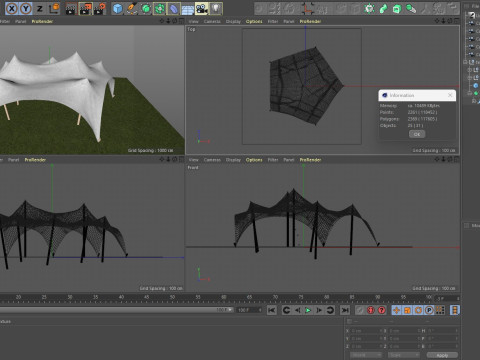
Task: Click the Record Active Objects key icon
Action: (359, 310)
